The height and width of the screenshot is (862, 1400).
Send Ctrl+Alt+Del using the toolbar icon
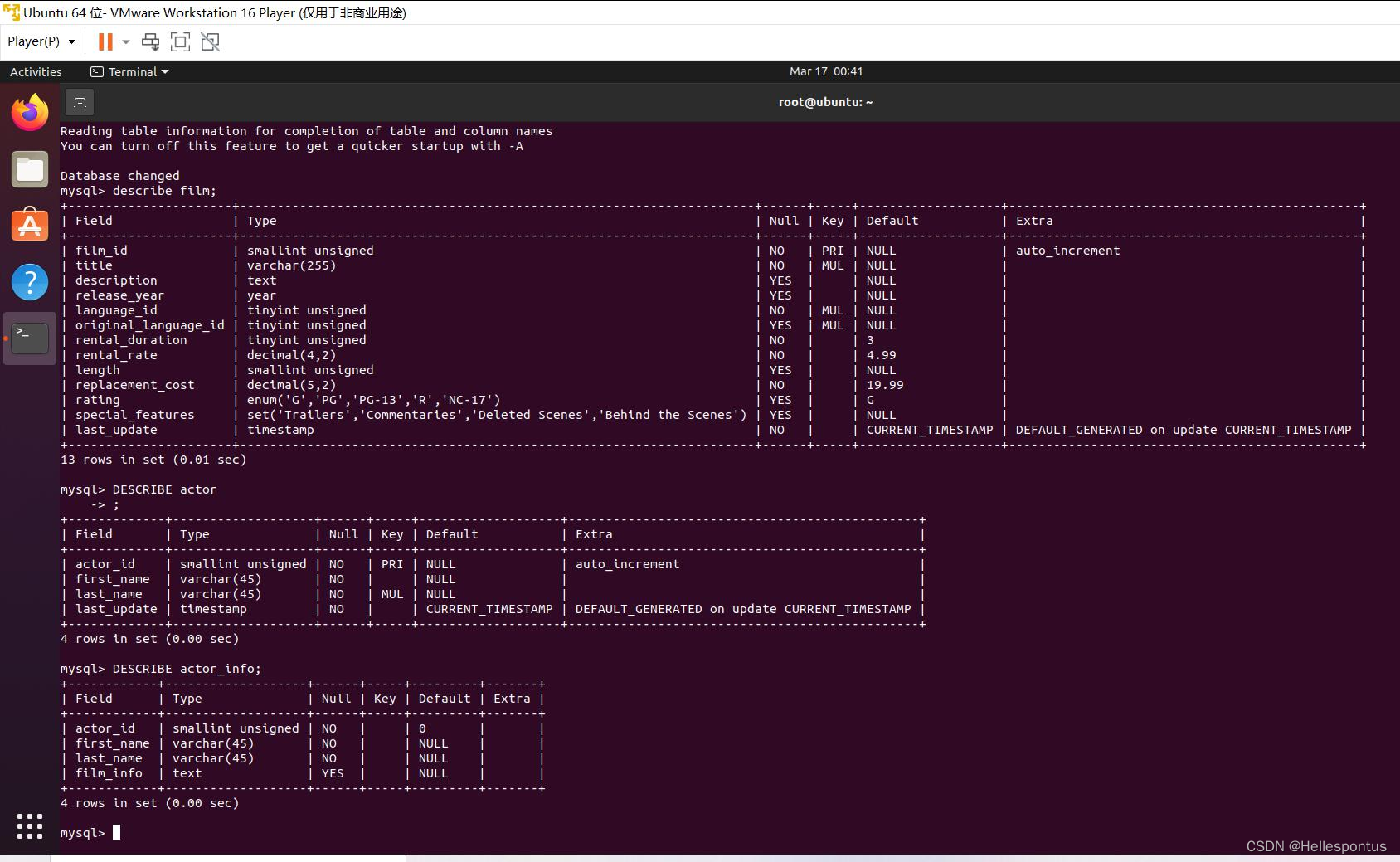point(150,41)
